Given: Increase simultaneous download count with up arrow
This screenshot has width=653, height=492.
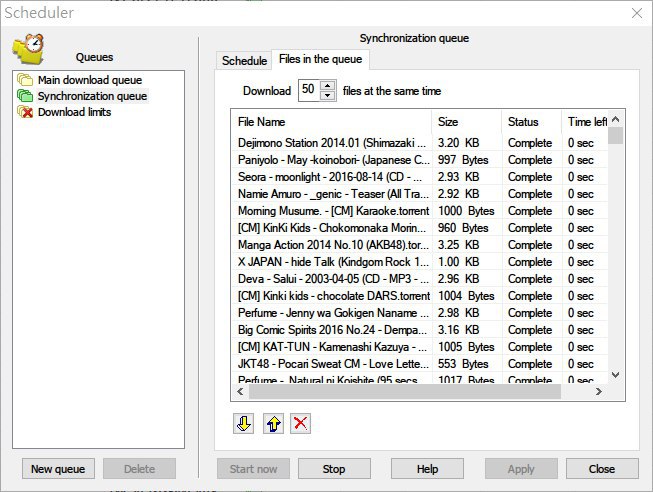Looking at the screenshot, I should 329,86.
